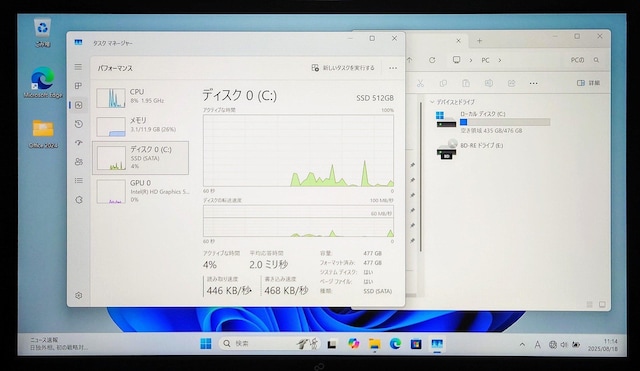Select Performance page icon in Task Manager sidebar
Viewport: 640px width, 371px height.
tap(79, 105)
